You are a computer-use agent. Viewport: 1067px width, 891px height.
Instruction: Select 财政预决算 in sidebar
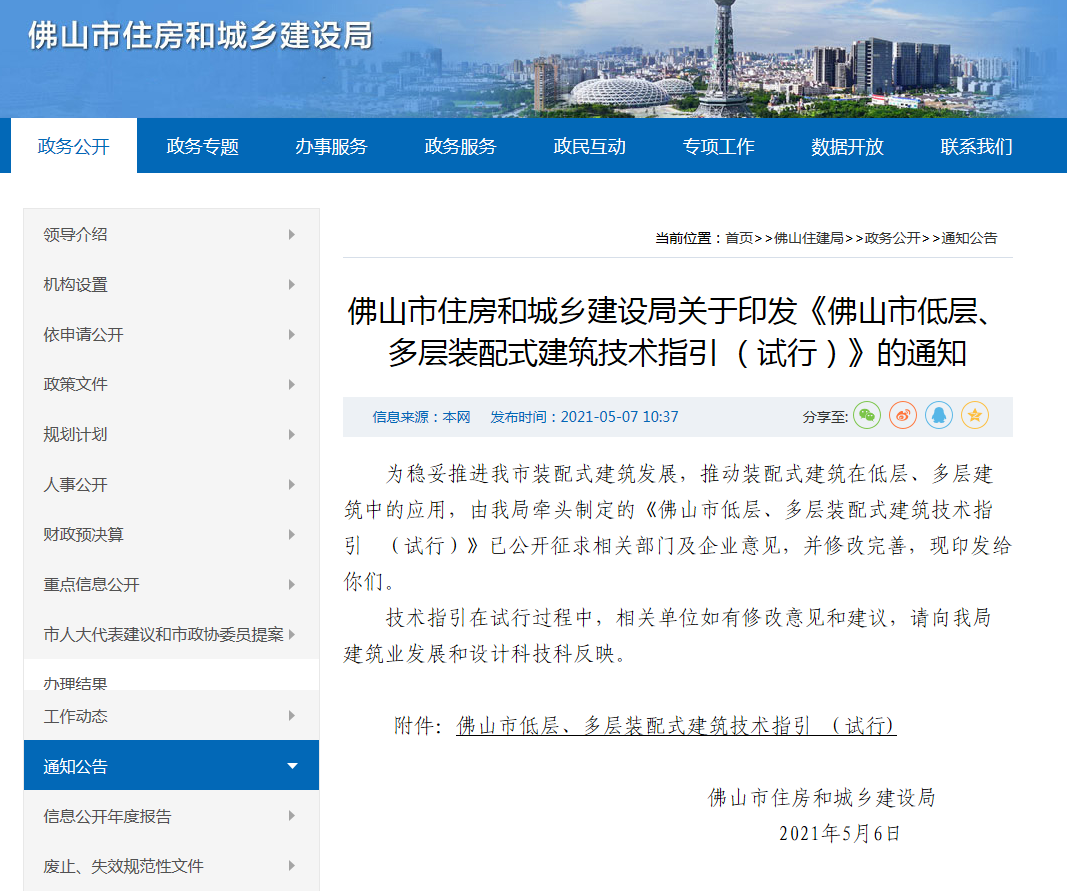84,534
